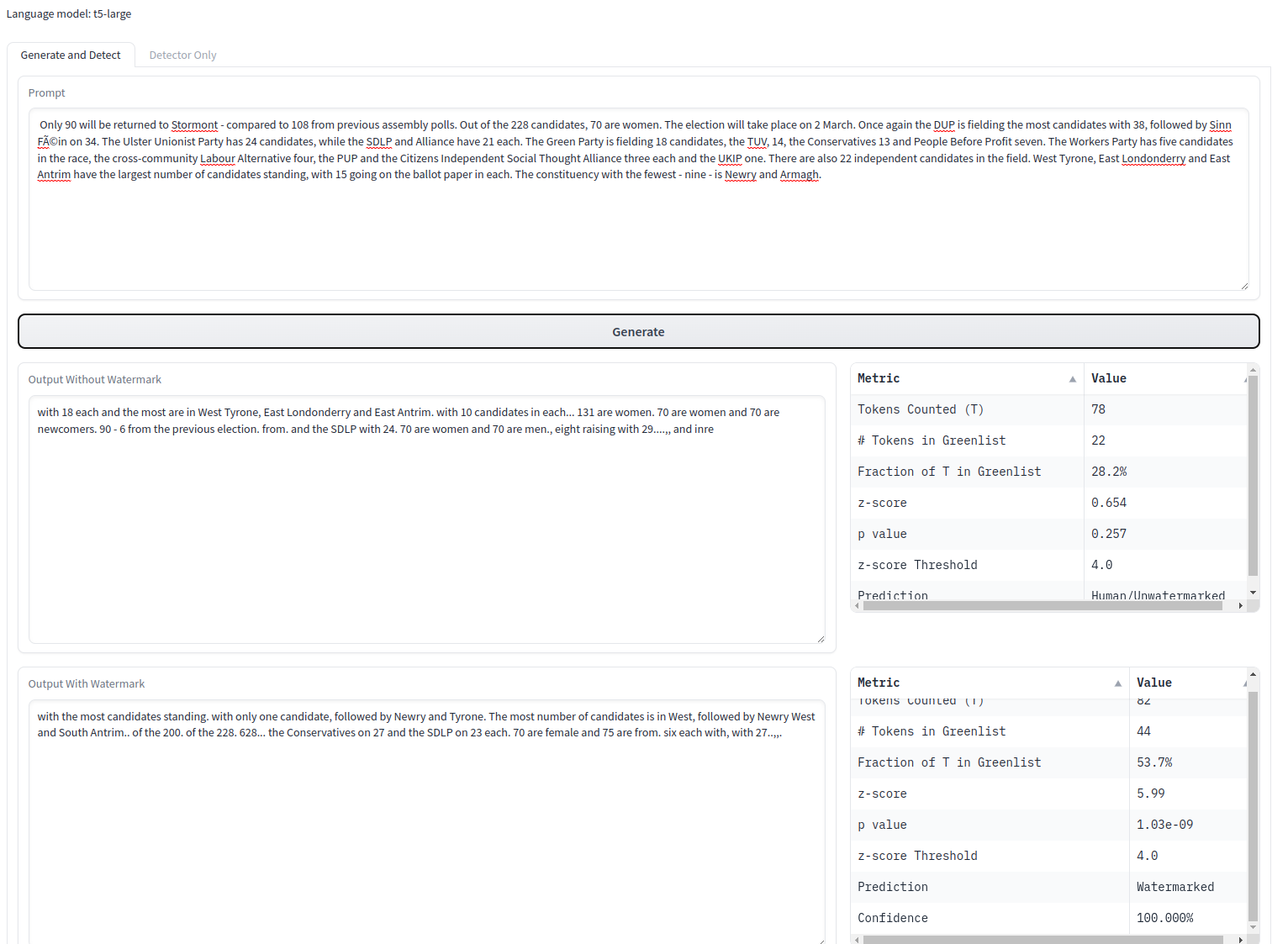The image size is (1288, 944).
Task: Click the 28.2% fraction value
Action: [x=1109, y=472]
